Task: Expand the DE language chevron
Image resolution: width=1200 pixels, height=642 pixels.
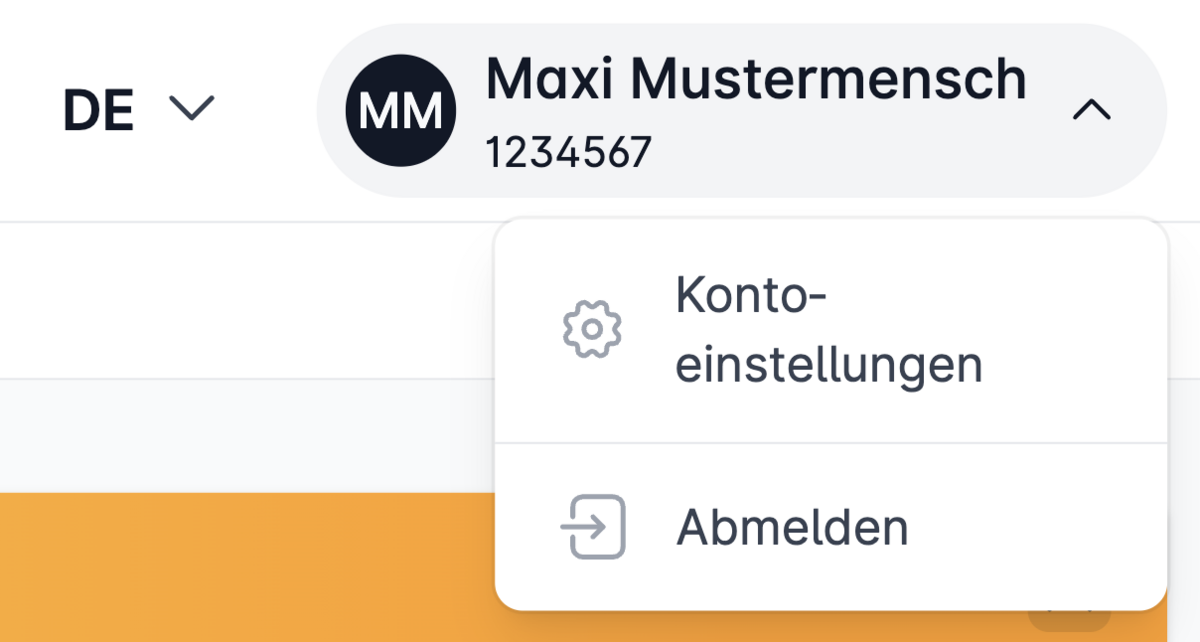Action: point(191,108)
